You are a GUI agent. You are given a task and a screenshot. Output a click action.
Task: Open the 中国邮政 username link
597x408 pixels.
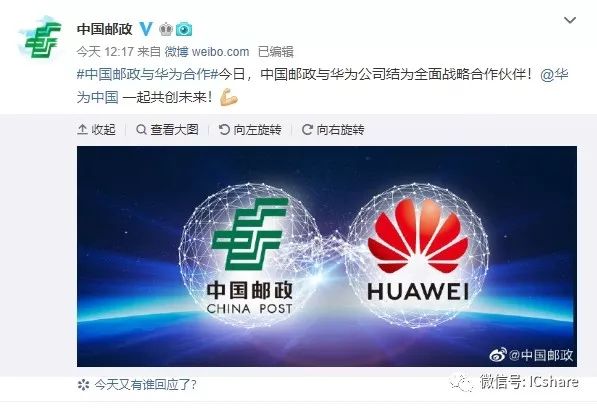105,29
